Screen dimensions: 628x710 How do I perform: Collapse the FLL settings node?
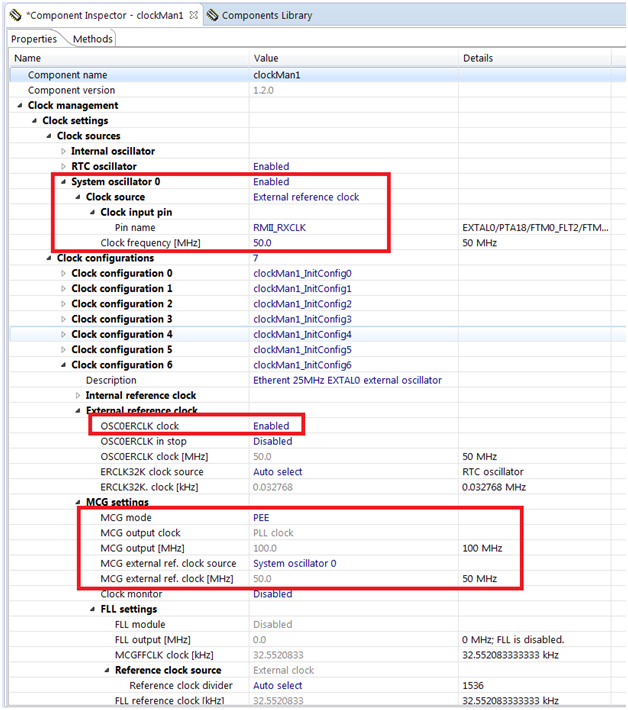(92, 609)
